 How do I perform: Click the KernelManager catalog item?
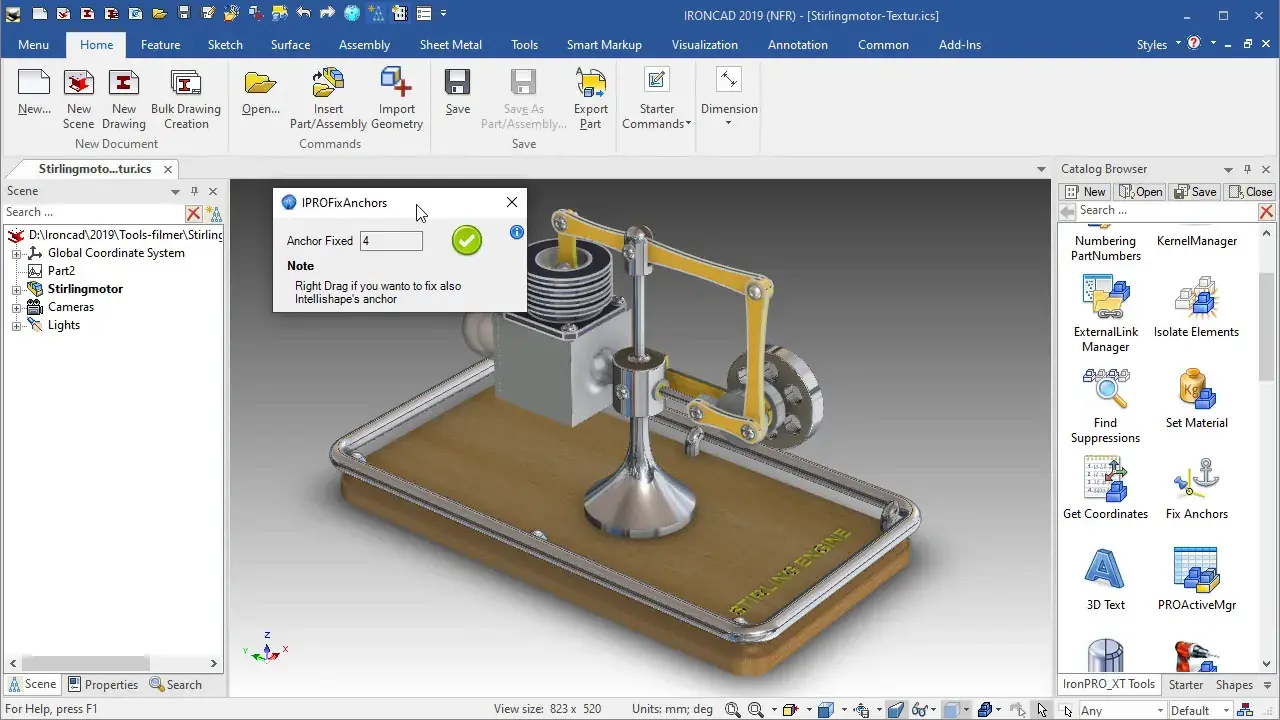1196,240
